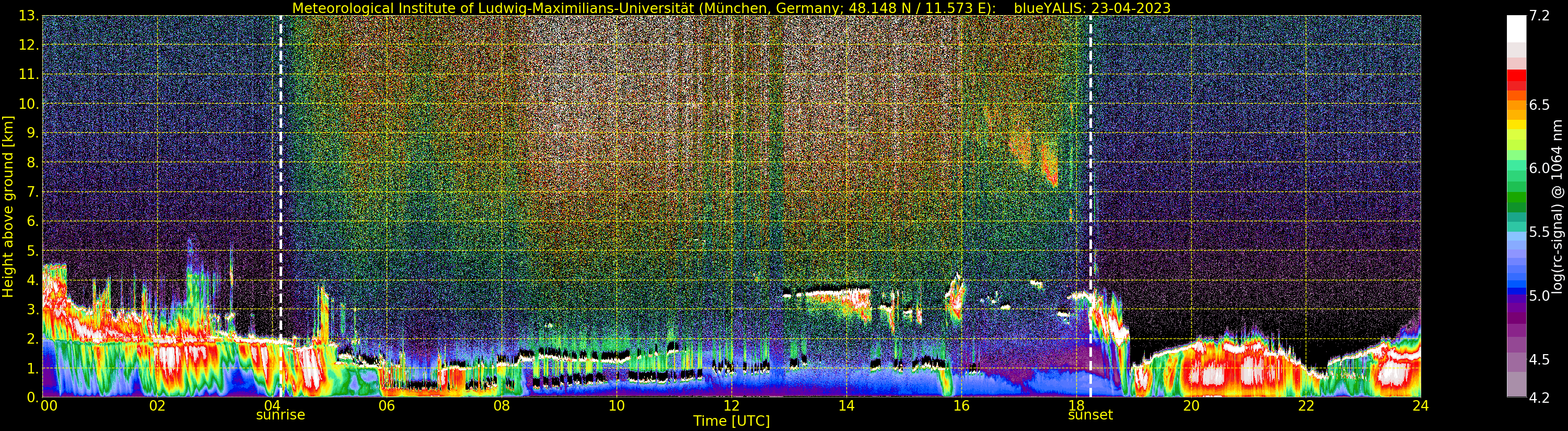
Task: Click the x-axis tick label '16'
Action: pos(961,406)
